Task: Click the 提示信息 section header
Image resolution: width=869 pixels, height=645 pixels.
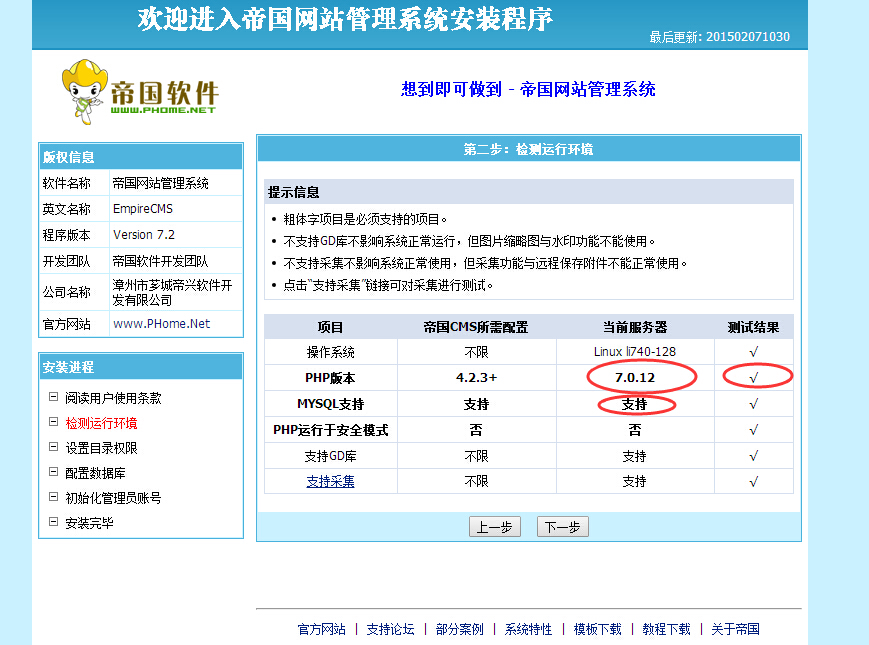Action: point(294,192)
